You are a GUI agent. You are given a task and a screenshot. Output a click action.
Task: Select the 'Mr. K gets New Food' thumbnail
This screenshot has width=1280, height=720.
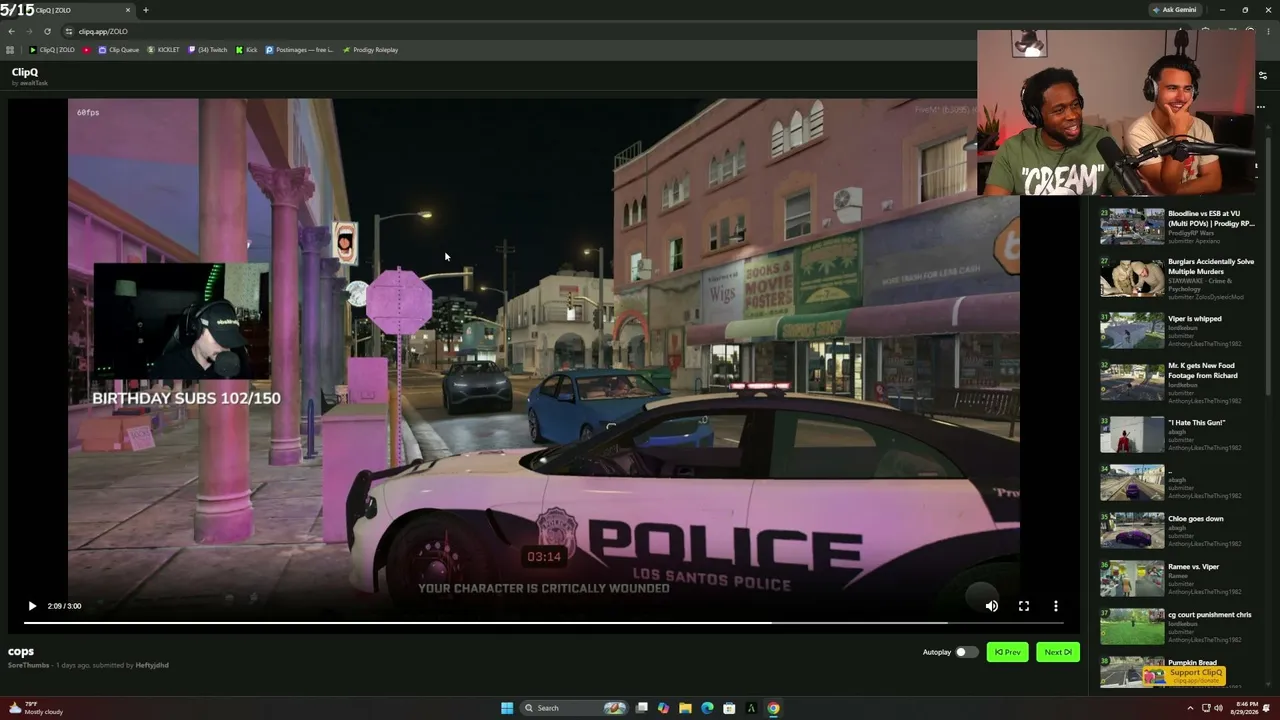tap(1132, 382)
